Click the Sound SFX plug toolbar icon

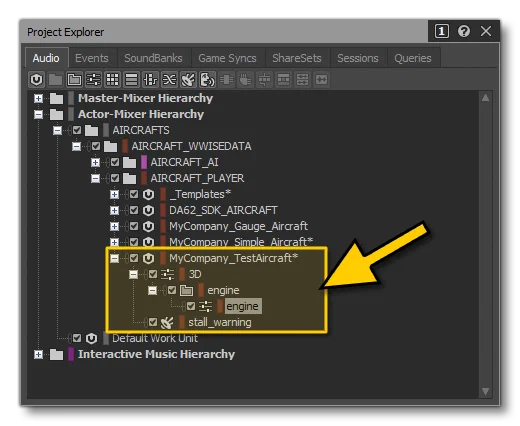(188, 80)
